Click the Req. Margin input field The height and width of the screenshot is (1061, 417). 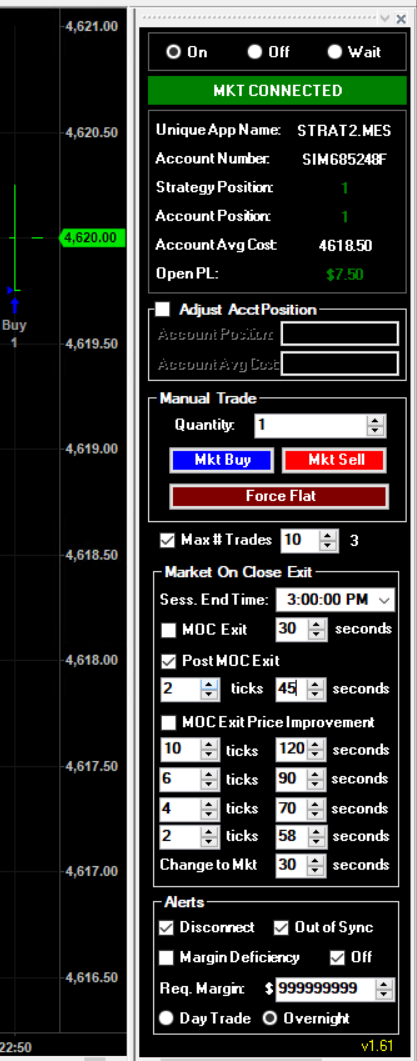coord(326,989)
